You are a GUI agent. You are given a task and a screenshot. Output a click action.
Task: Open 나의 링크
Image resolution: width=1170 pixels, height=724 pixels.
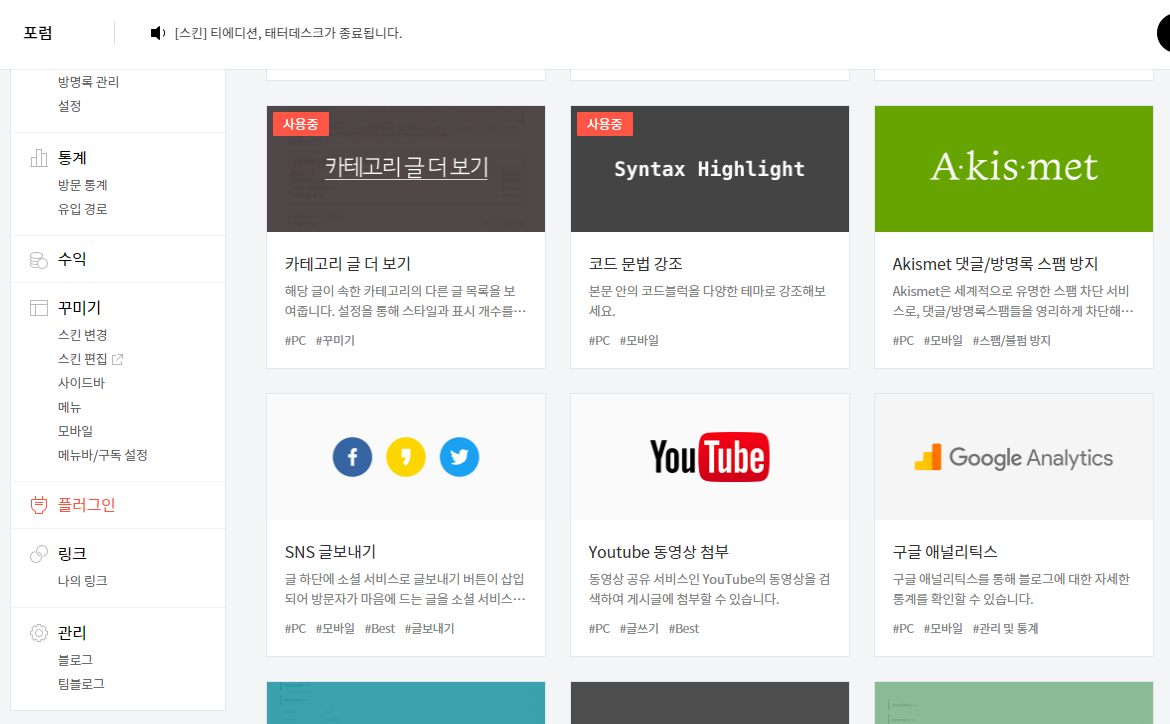coord(83,581)
